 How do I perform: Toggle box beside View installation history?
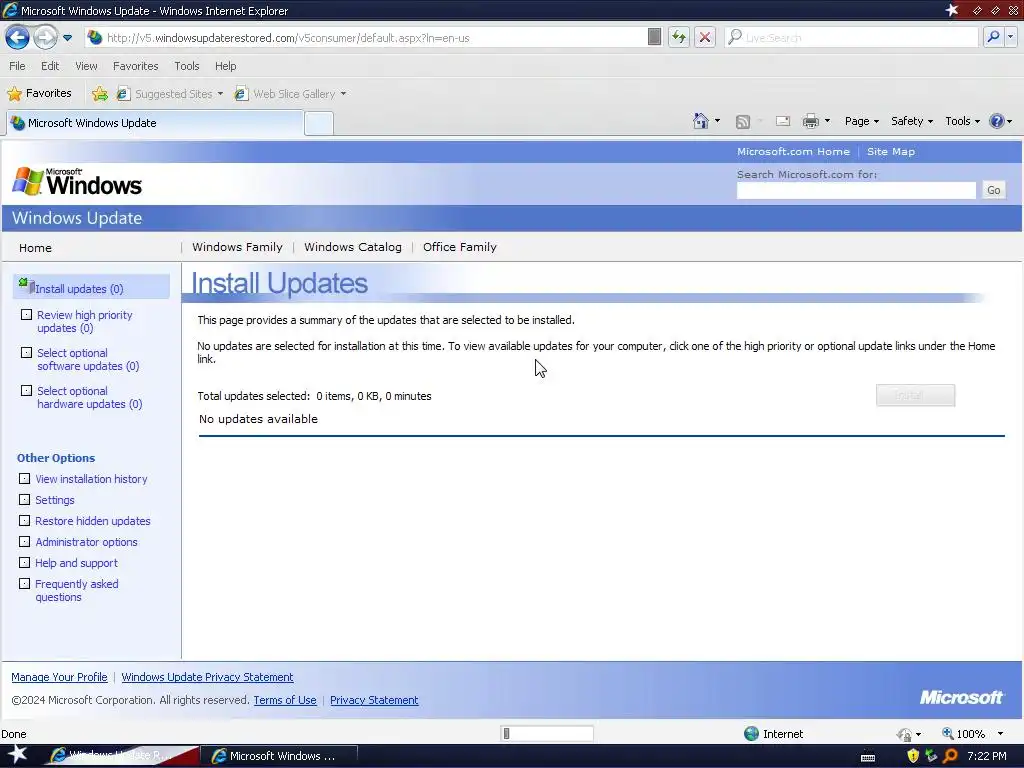tap(24, 479)
